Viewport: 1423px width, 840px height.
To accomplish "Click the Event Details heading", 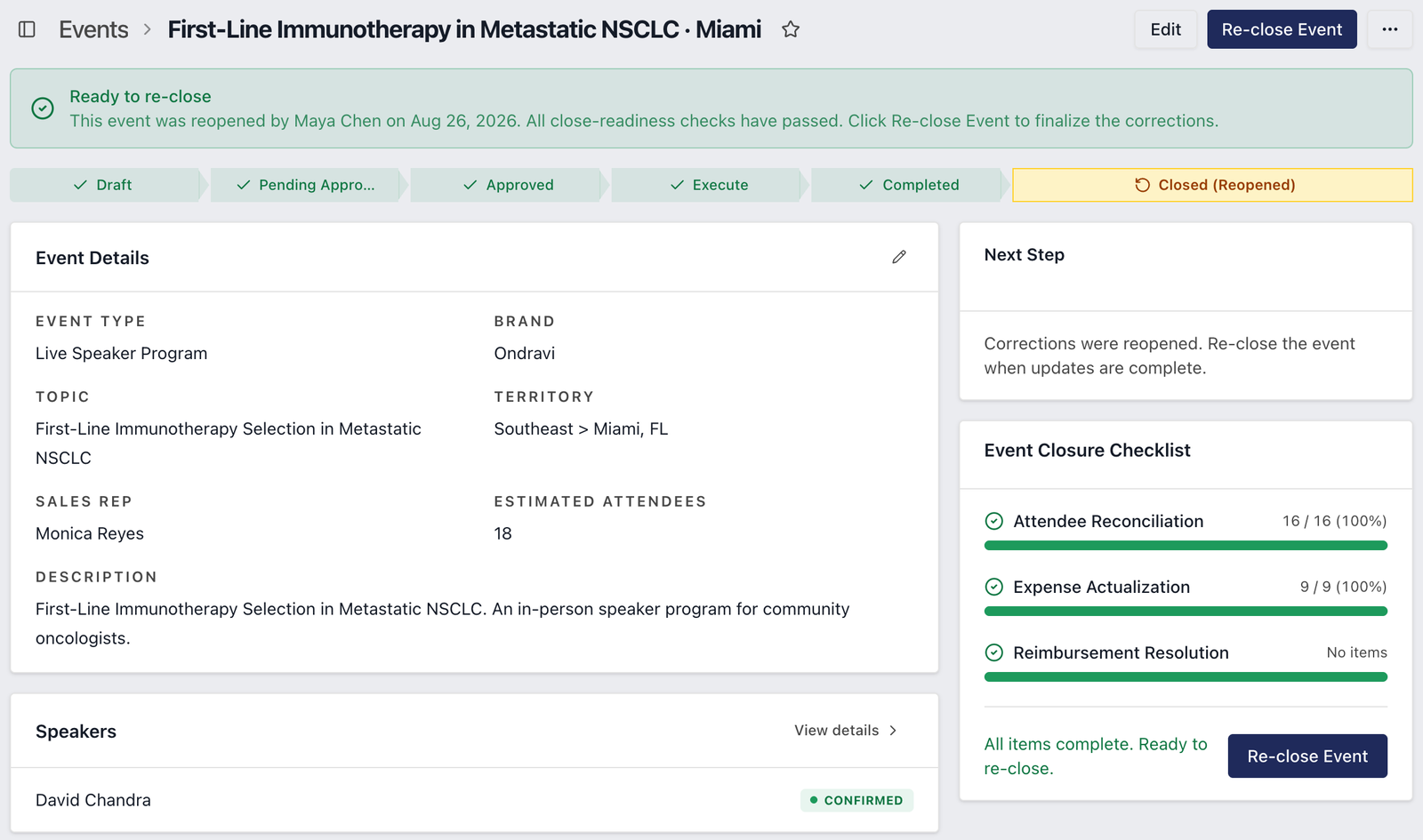I will 92,258.
